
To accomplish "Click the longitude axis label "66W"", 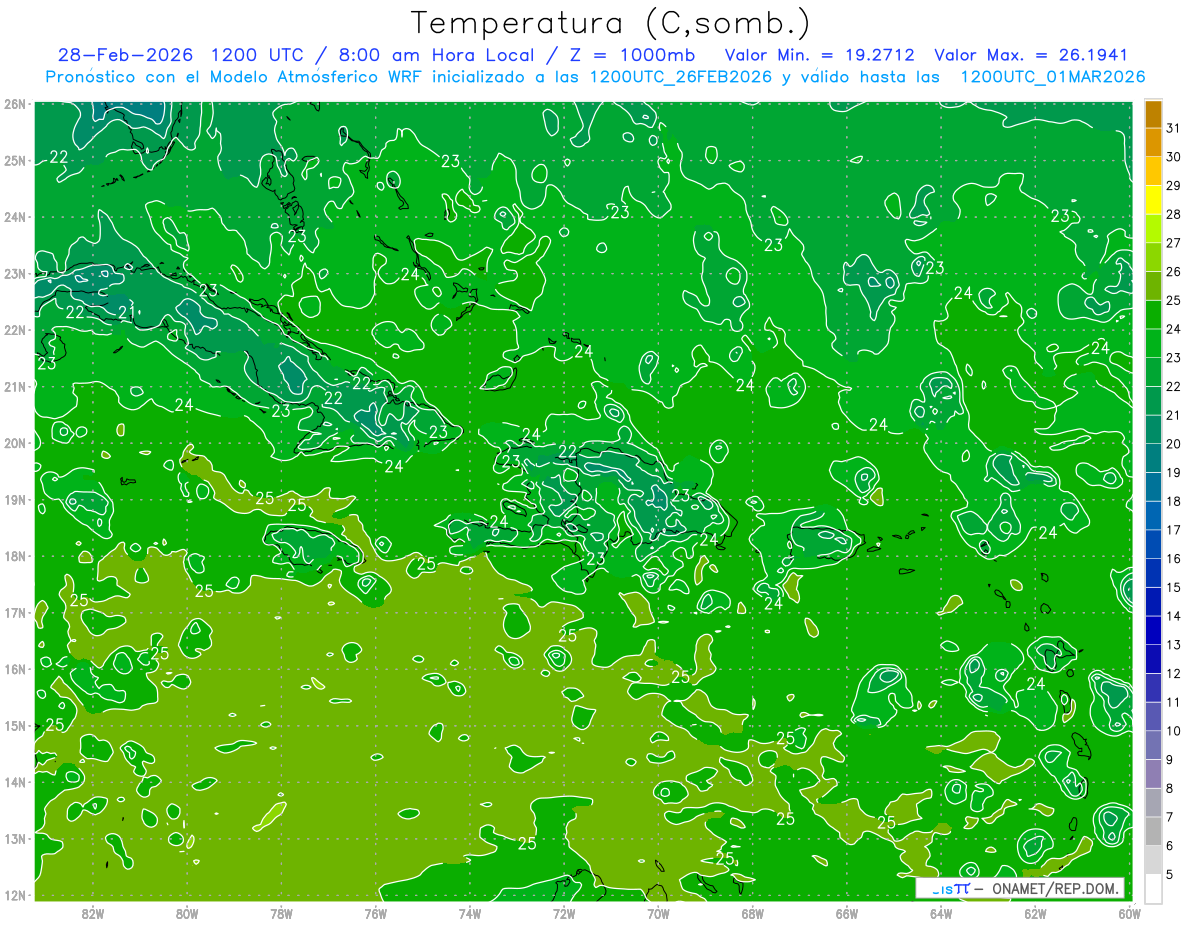I will 847,913.
